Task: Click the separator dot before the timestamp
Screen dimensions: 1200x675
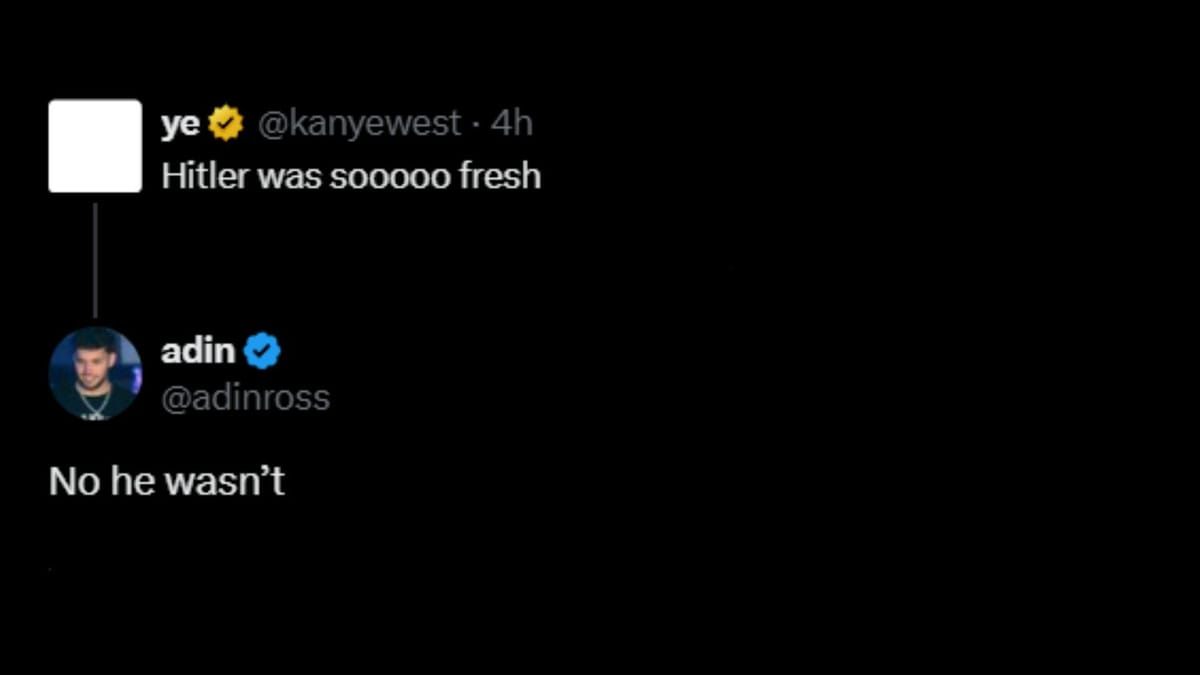Action: 478,122
